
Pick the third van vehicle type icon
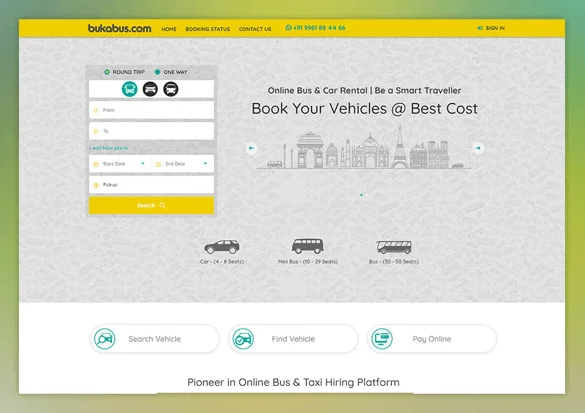pyautogui.click(x=171, y=89)
